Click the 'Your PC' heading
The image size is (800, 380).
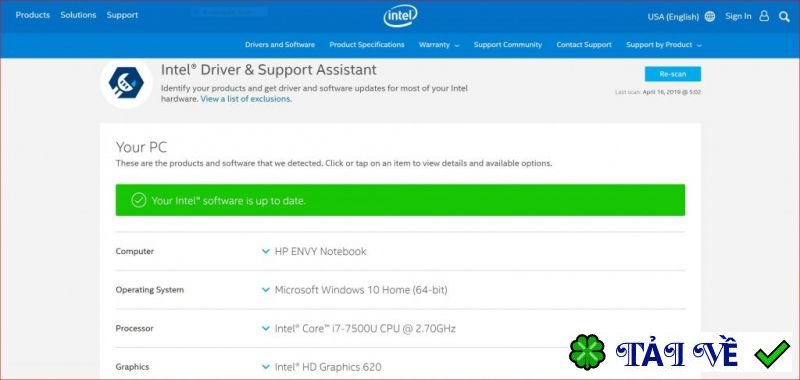pos(141,147)
